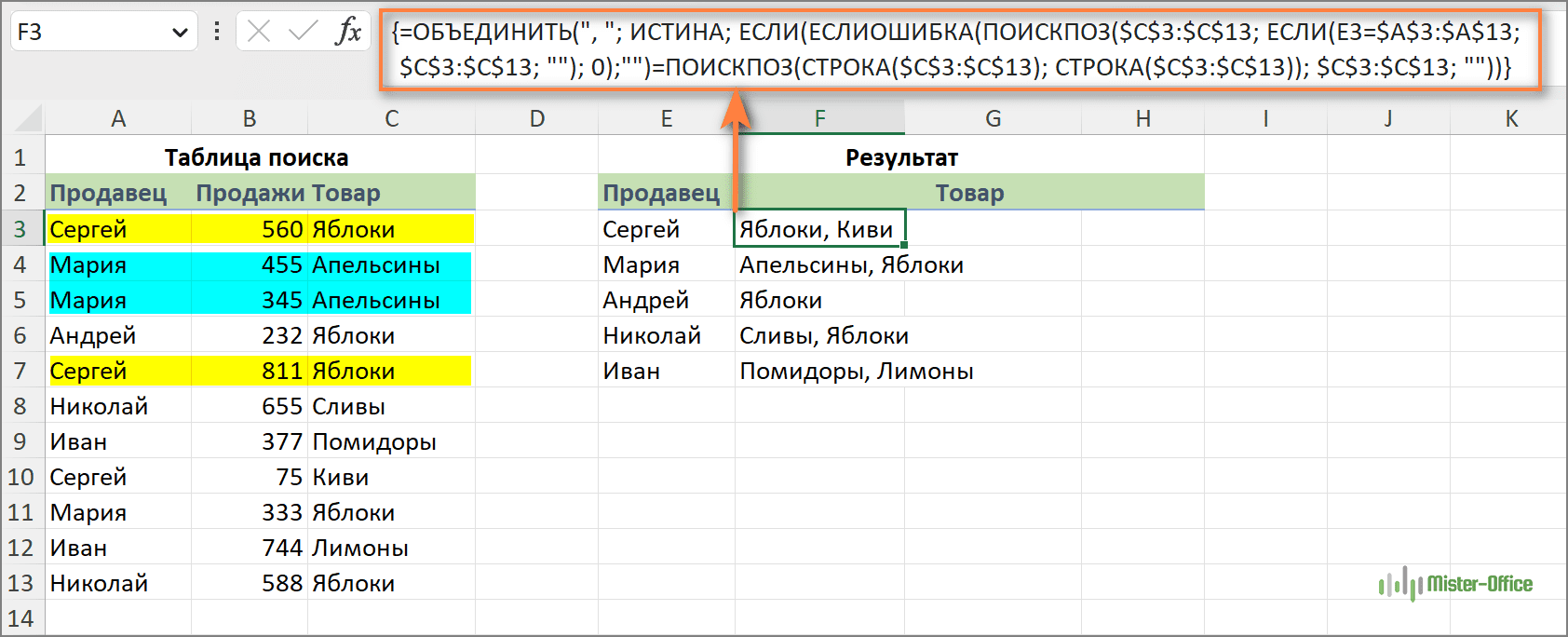Viewport: 1568px width, 637px height.
Task: Open the Name Box dropdown arrow
Action: (180, 33)
